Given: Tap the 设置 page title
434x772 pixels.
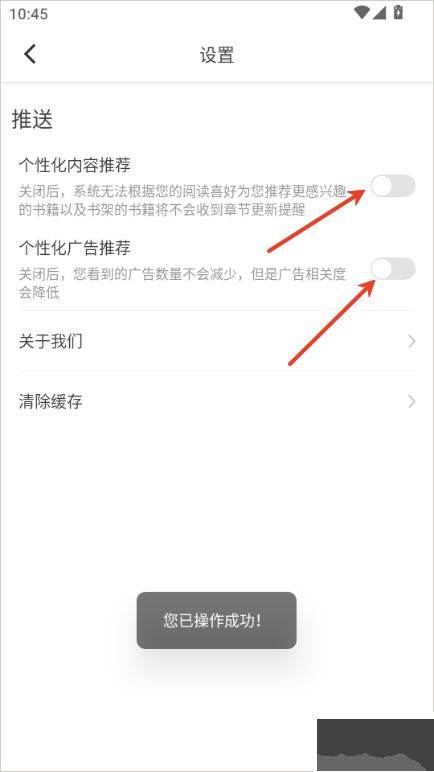Looking at the screenshot, I should [x=217, y=55].
